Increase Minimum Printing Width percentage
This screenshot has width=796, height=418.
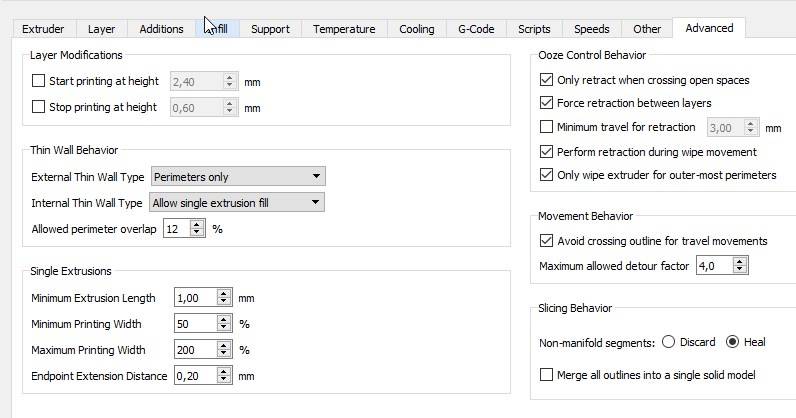225,319
